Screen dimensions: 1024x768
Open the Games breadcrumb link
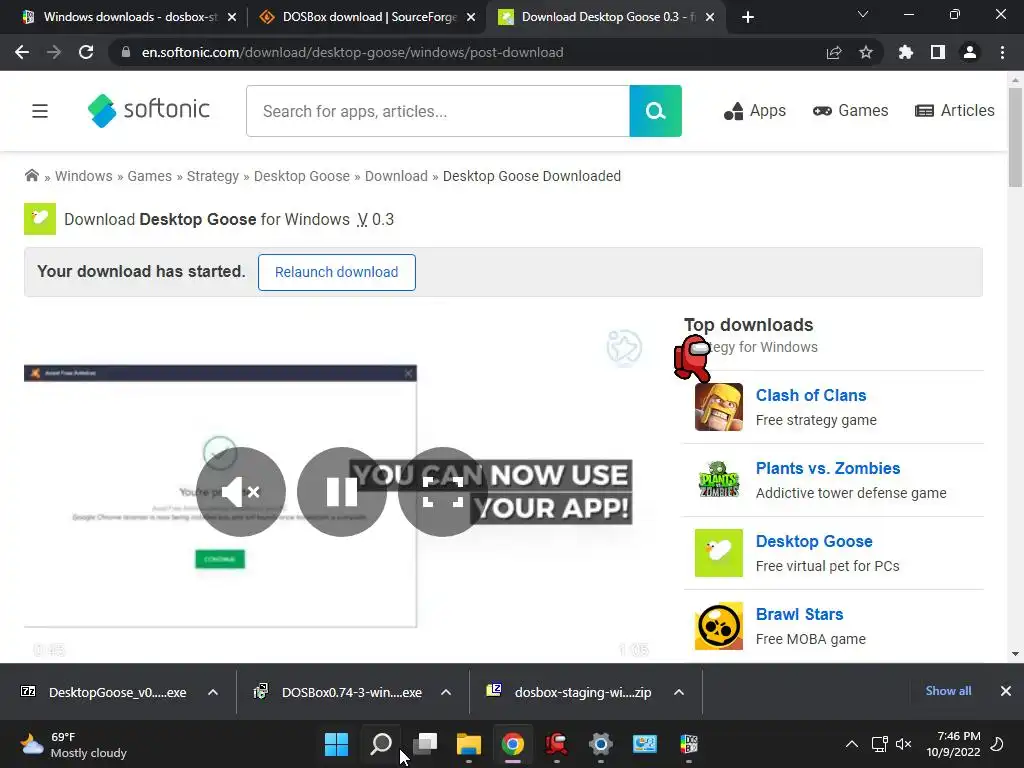pyautogui.click(x=150, y=176)
